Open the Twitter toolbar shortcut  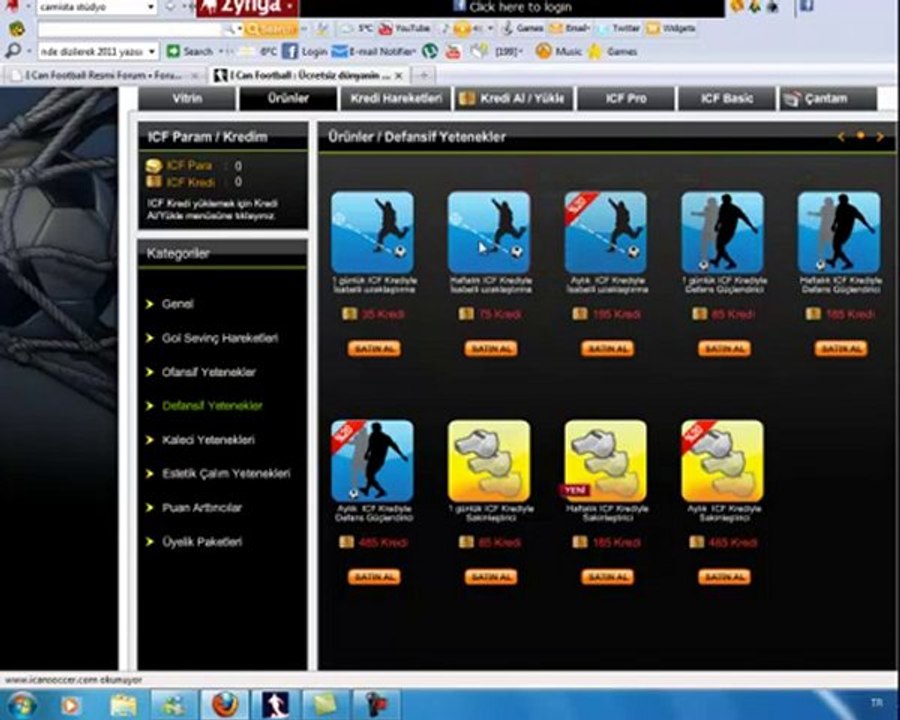[619, 28]
